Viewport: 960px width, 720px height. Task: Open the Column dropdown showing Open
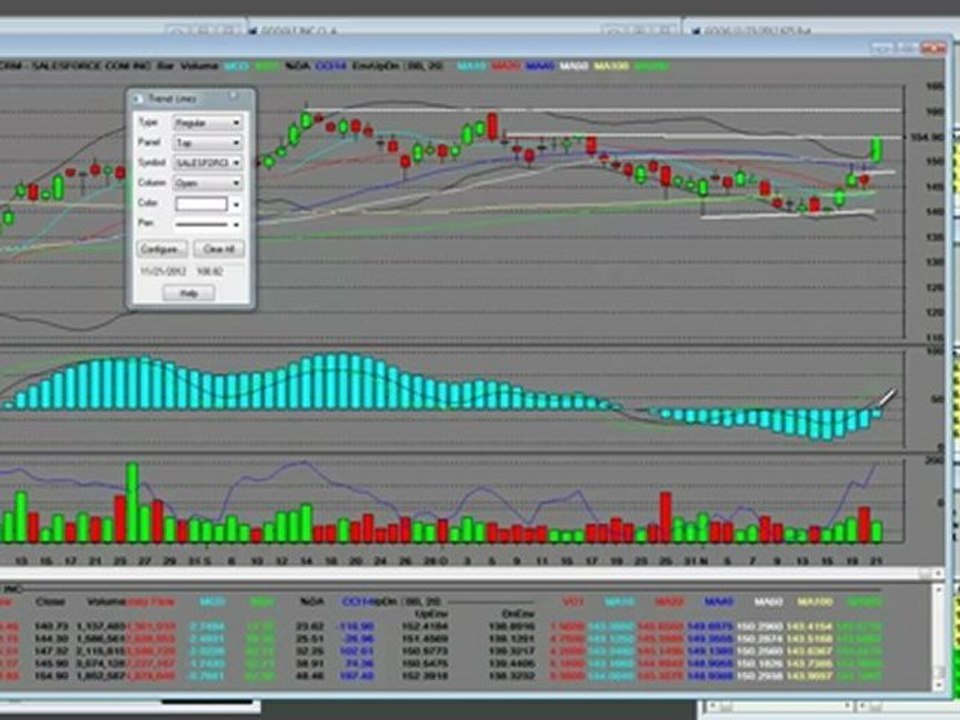point(207,183)
